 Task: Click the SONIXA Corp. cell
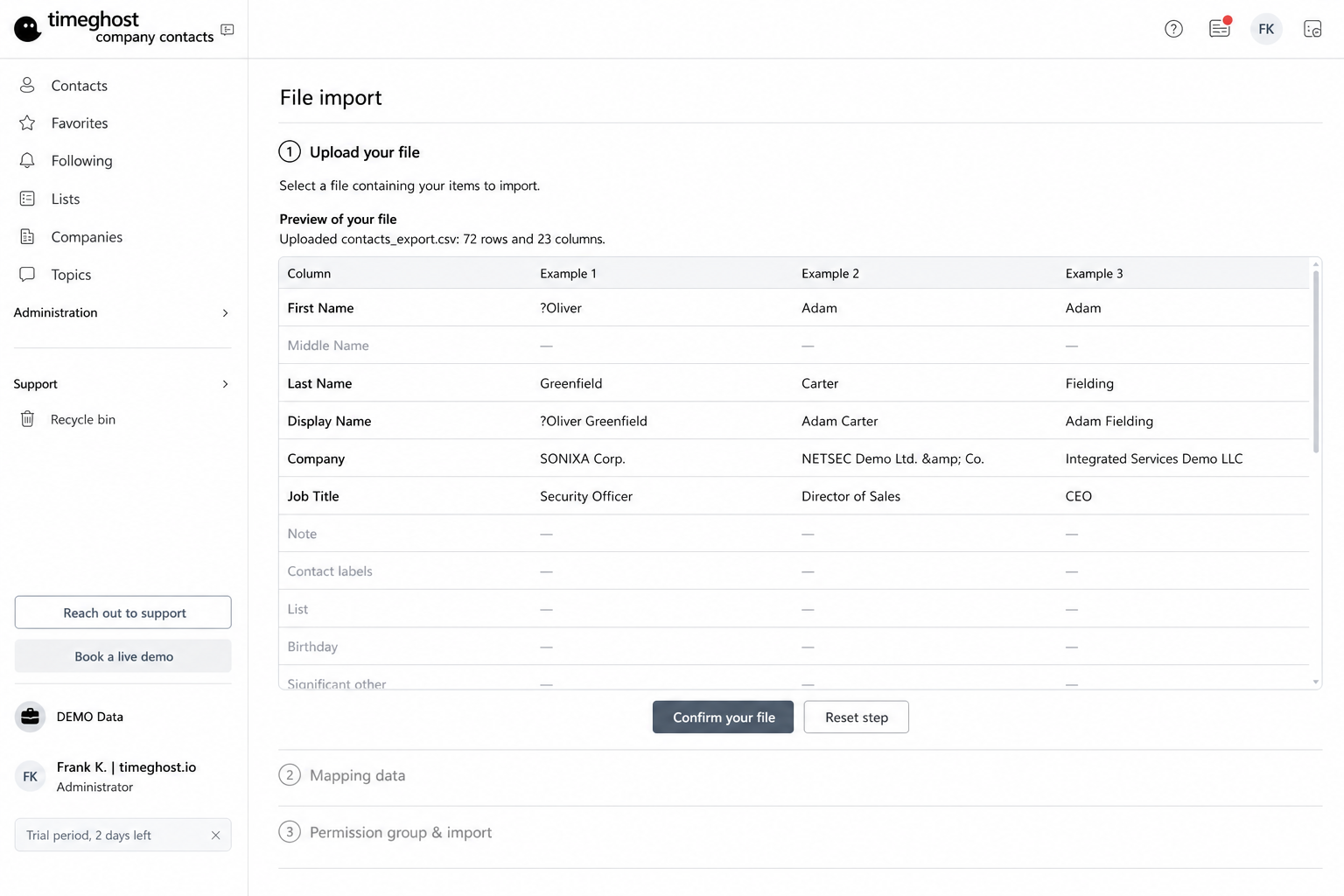[583, 458]
